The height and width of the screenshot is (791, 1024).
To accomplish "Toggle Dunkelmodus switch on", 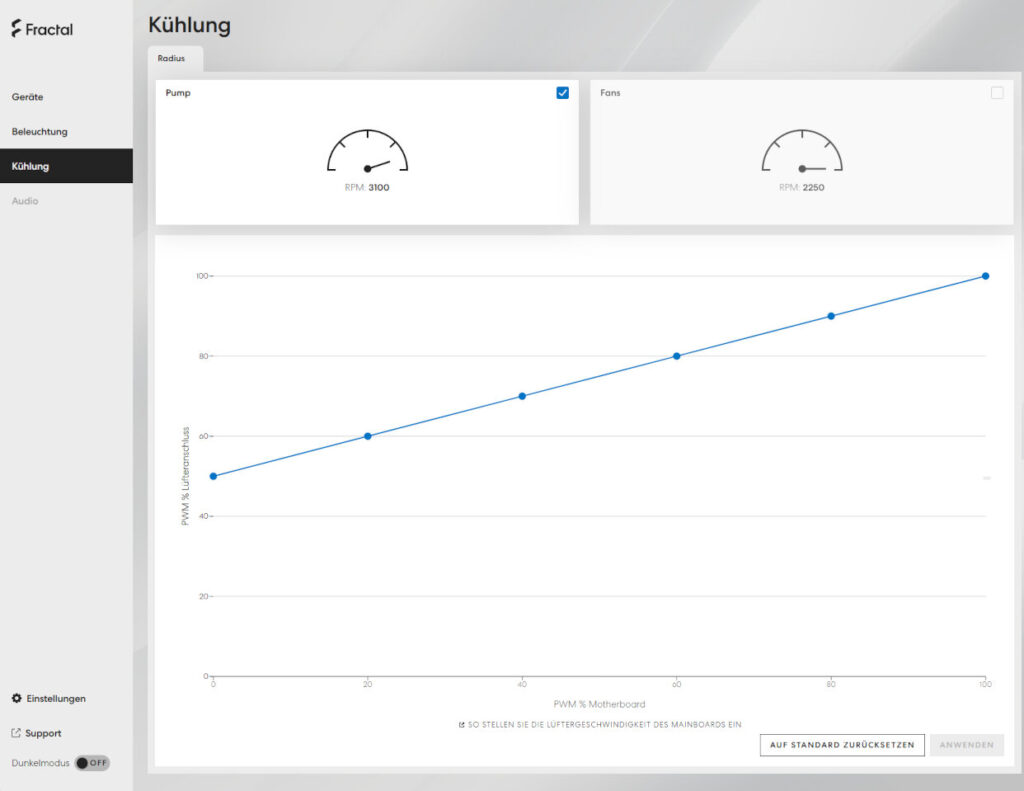I will (x=92, y=763).
